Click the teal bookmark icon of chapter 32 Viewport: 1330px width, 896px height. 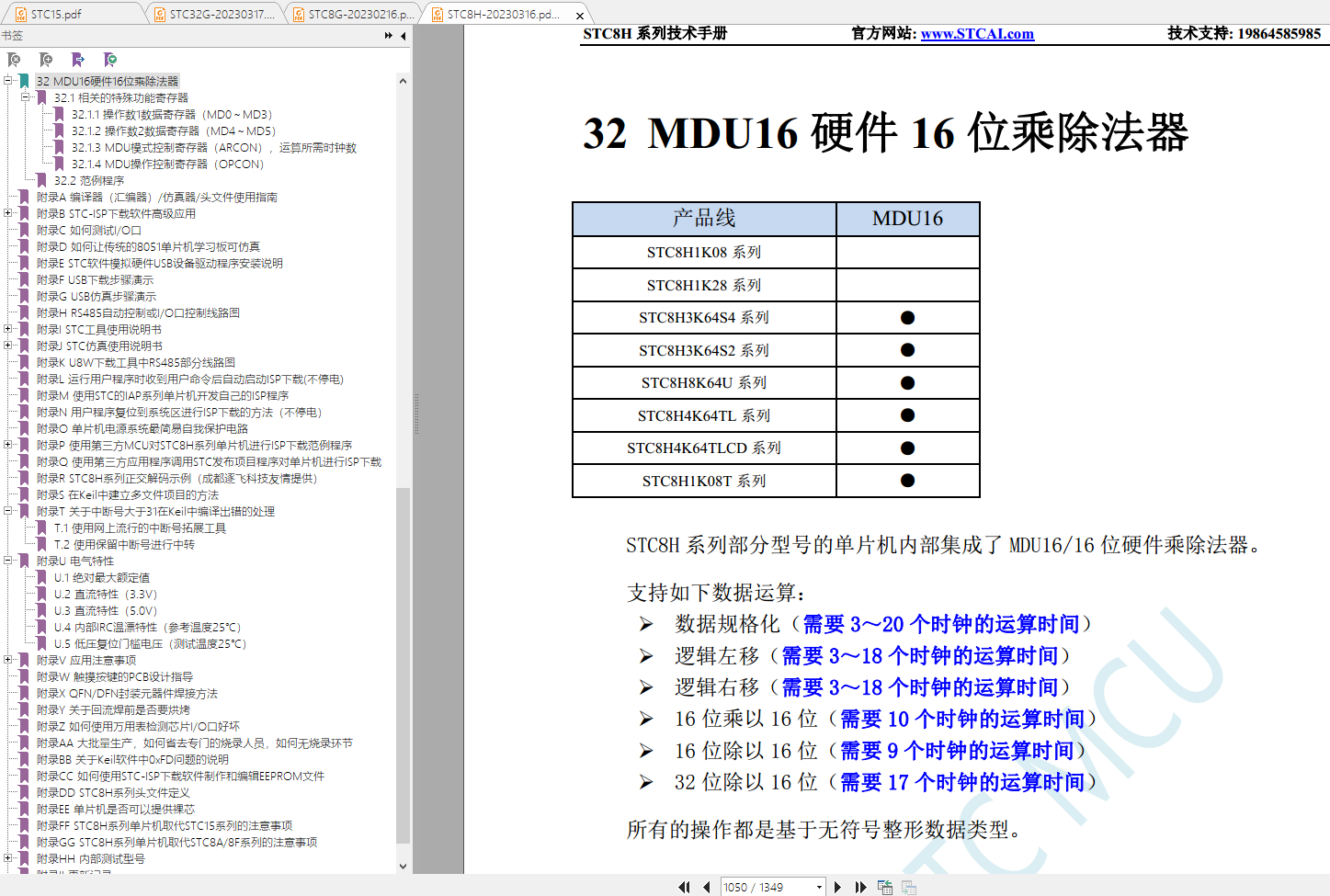[x=25, y=81]
